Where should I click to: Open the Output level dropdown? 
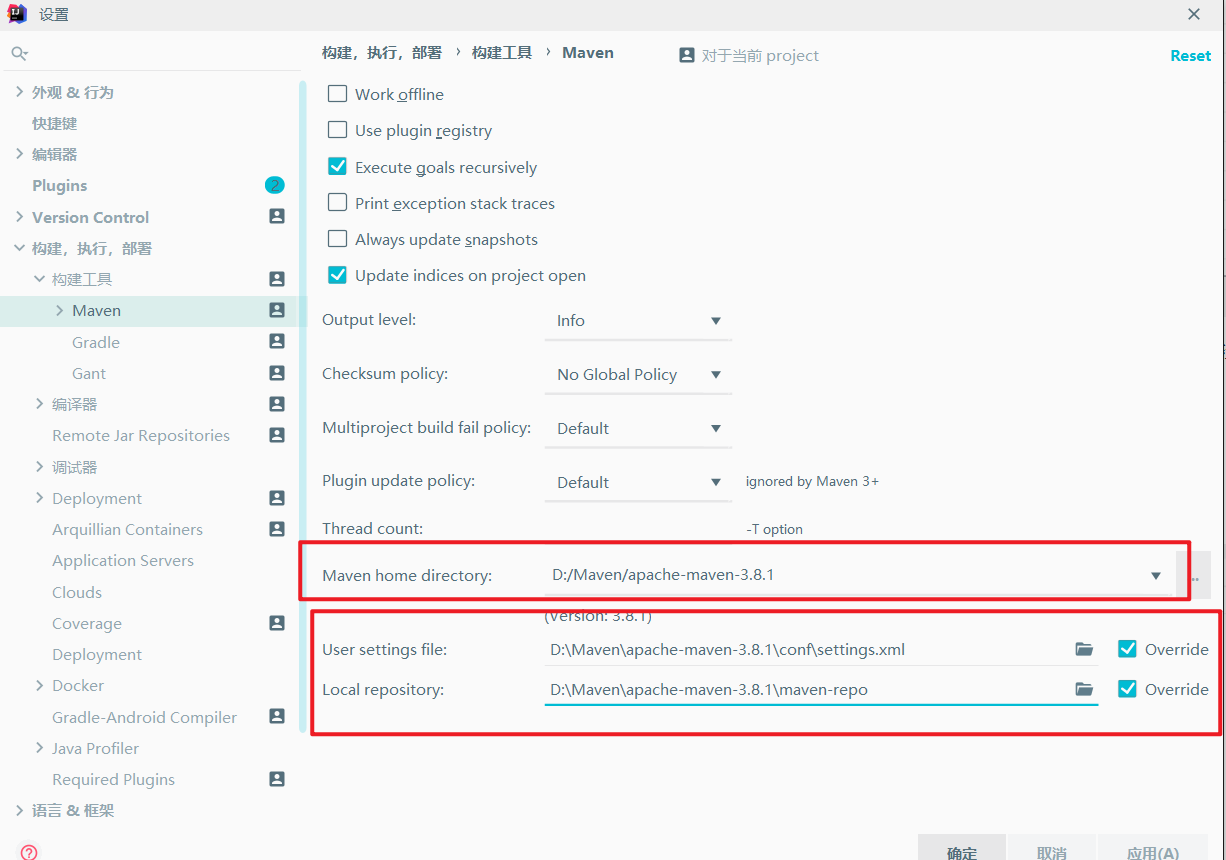(x=638, y=321)
